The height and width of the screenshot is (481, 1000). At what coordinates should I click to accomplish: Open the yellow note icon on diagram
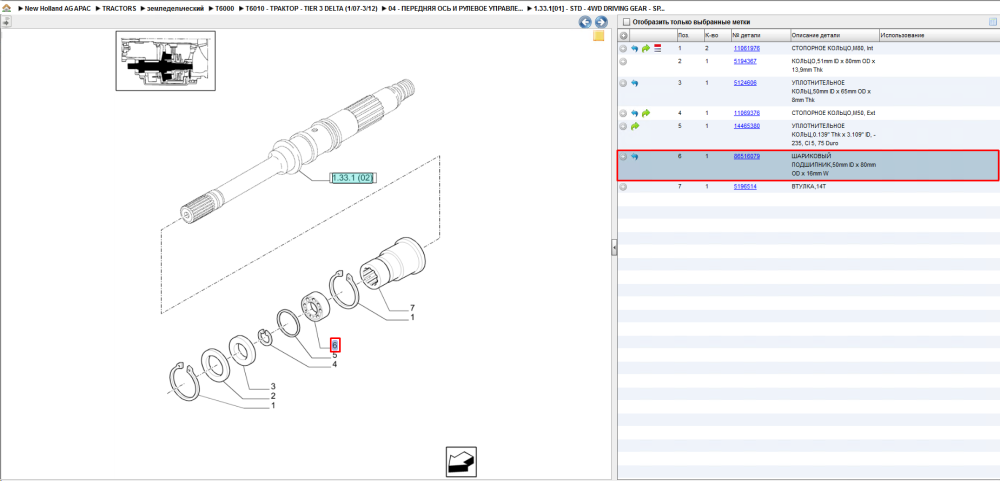pyautogui.click(x=599, y=36)
